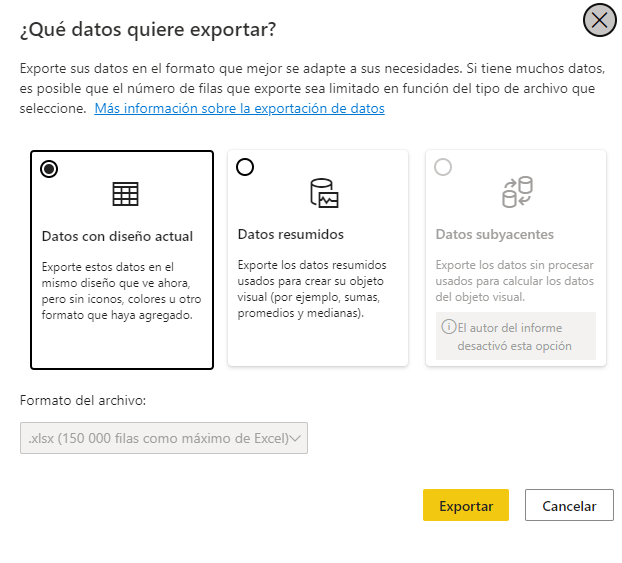Click the Datos con diseño actual title
Viewport: 622px width, 563px height.
click(x=117, y=236)
